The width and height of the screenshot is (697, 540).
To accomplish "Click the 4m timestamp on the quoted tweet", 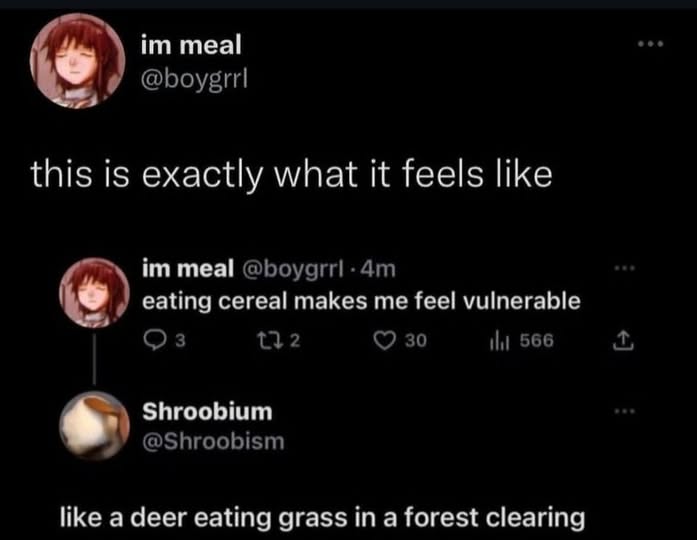I will click(x=383, y=269).
